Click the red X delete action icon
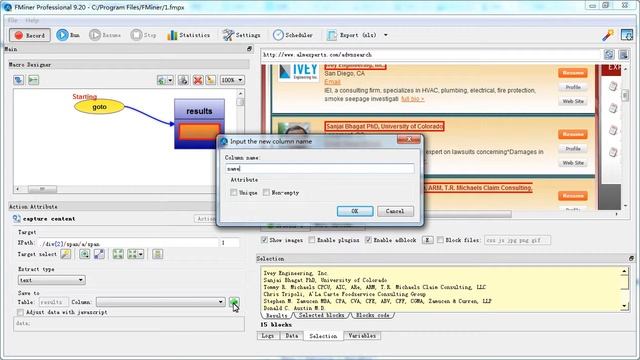Viewport: 640px width, 360px height. (198, 80)
